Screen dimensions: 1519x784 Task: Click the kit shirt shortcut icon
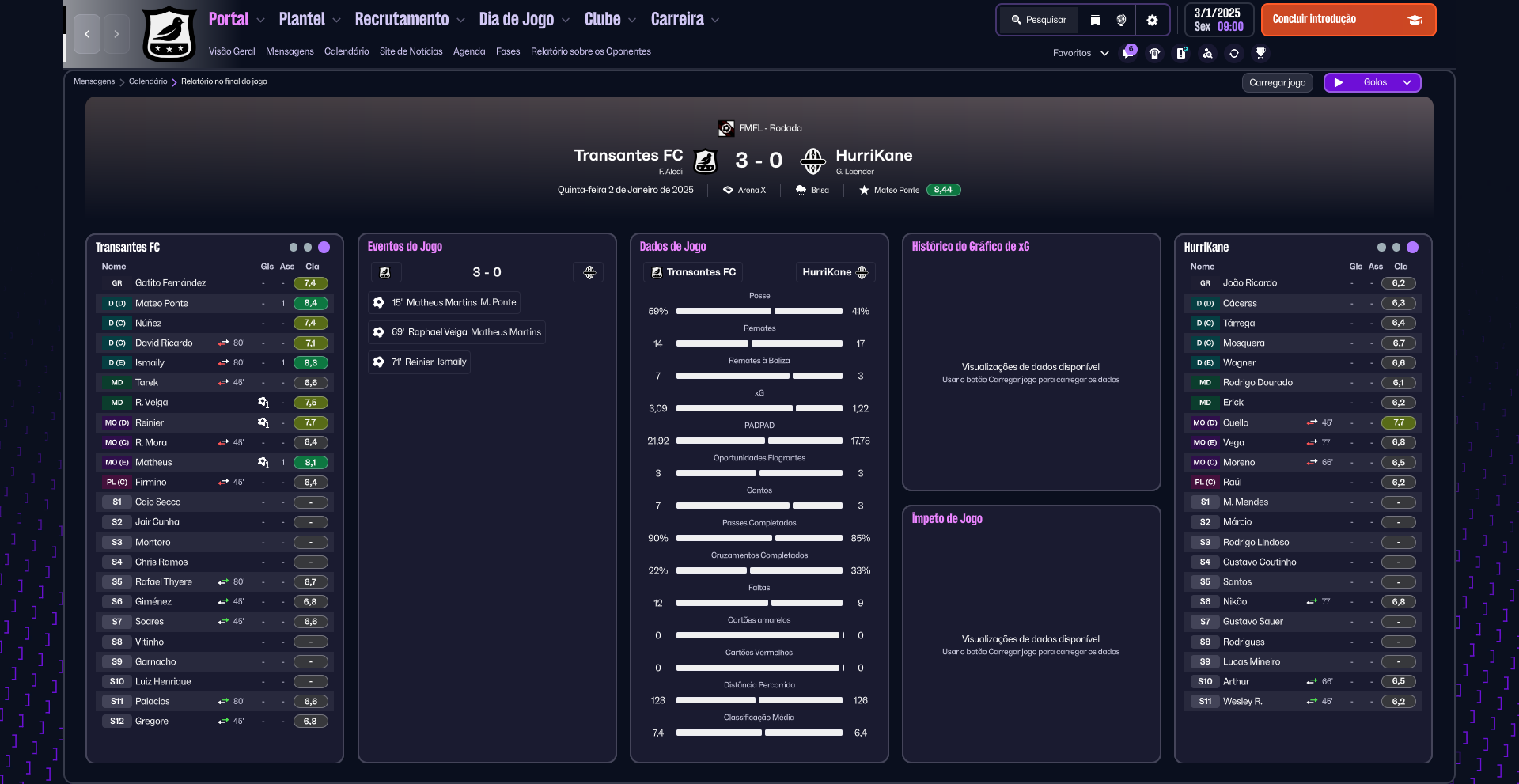point(1155,53)
